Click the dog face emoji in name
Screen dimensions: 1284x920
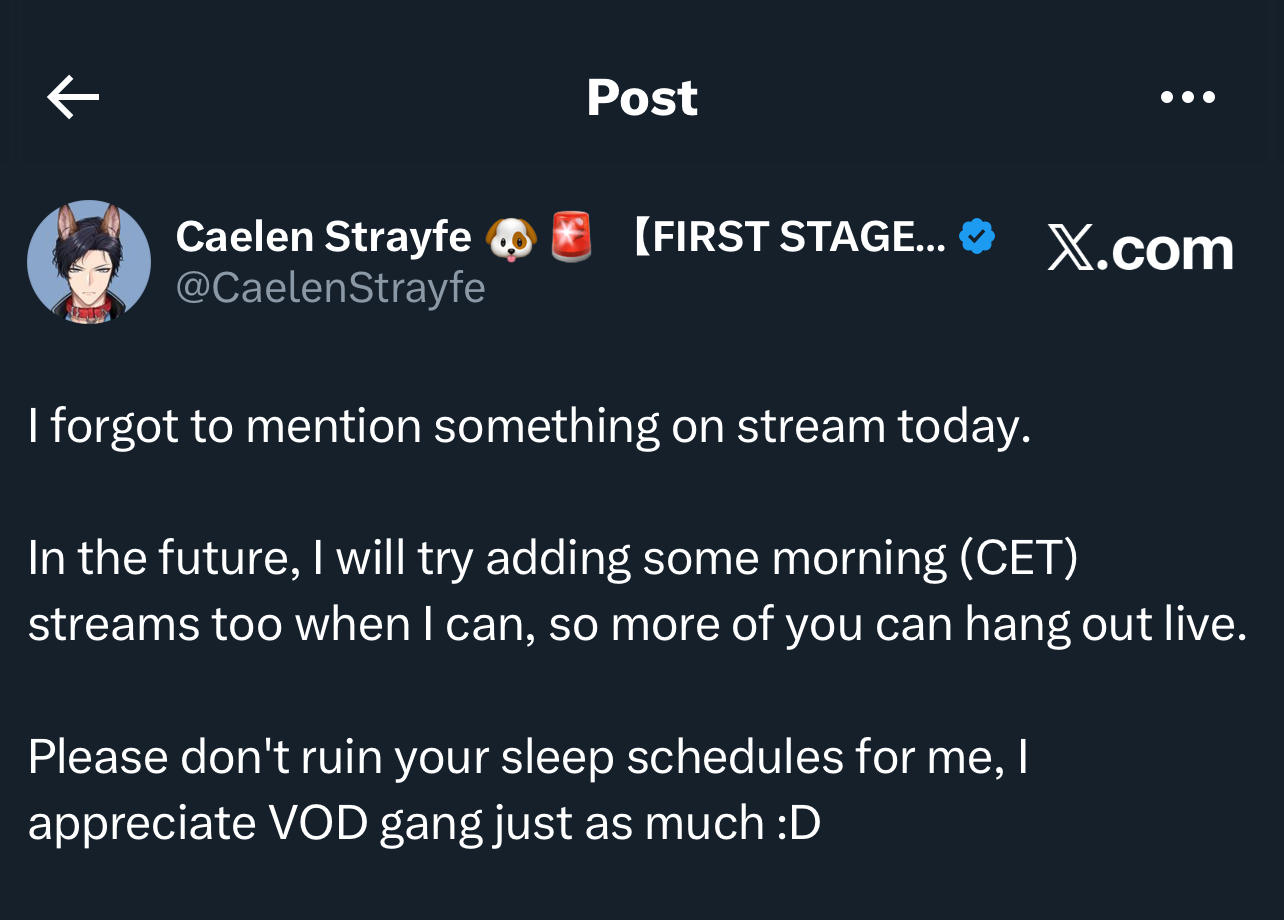coord(511,237)
